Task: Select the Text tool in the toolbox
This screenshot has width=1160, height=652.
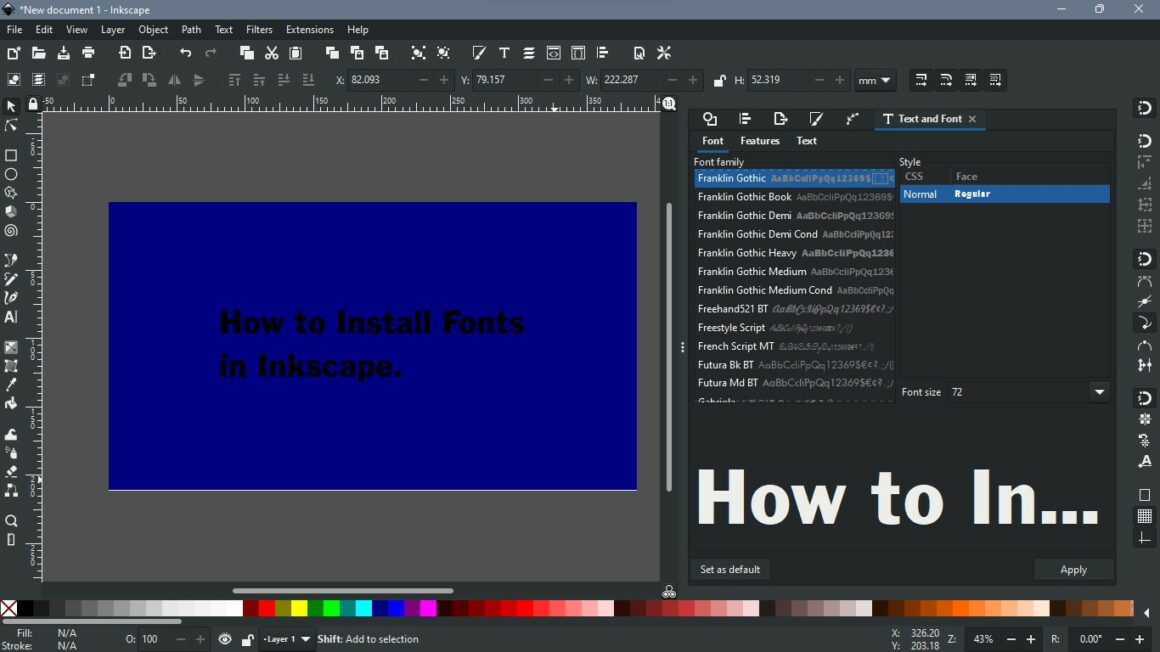Action: pyautogui.click(x=12, y=316)
